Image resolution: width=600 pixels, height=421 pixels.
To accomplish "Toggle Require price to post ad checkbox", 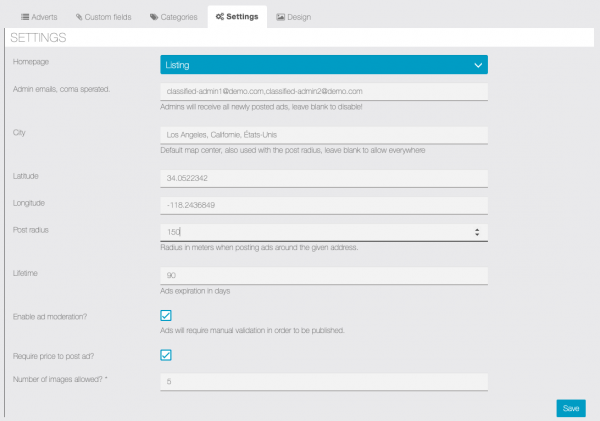I will 166,354.
